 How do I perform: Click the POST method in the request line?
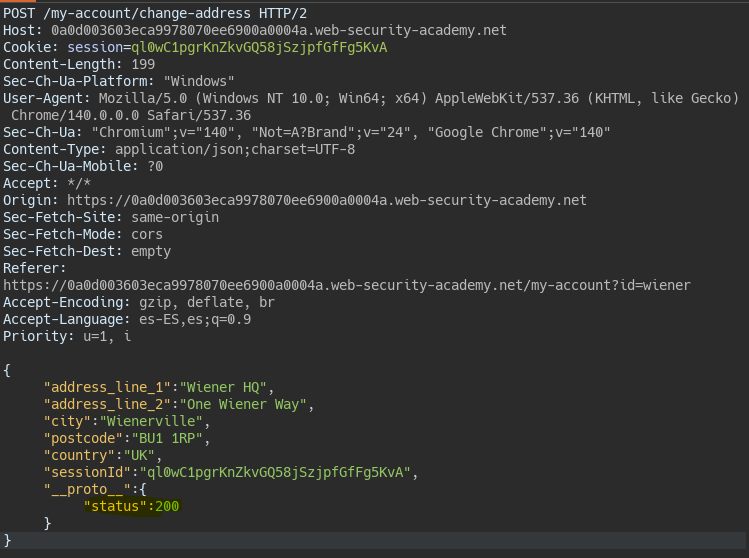[19, 14]
